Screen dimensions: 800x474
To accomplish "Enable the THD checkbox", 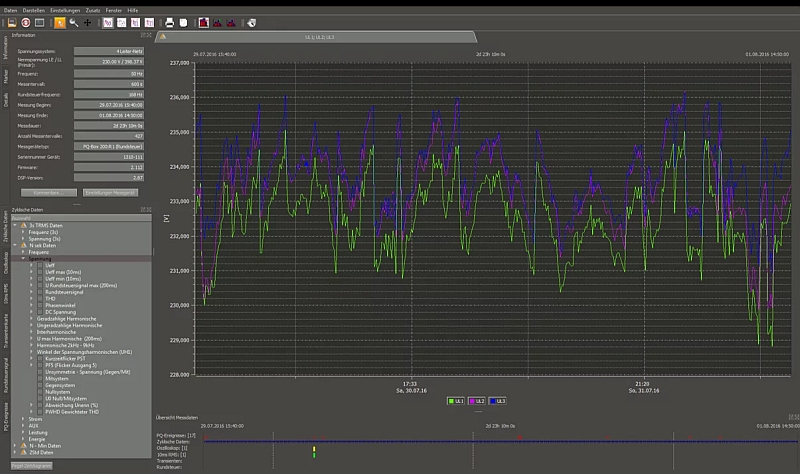I will point(40,298).
